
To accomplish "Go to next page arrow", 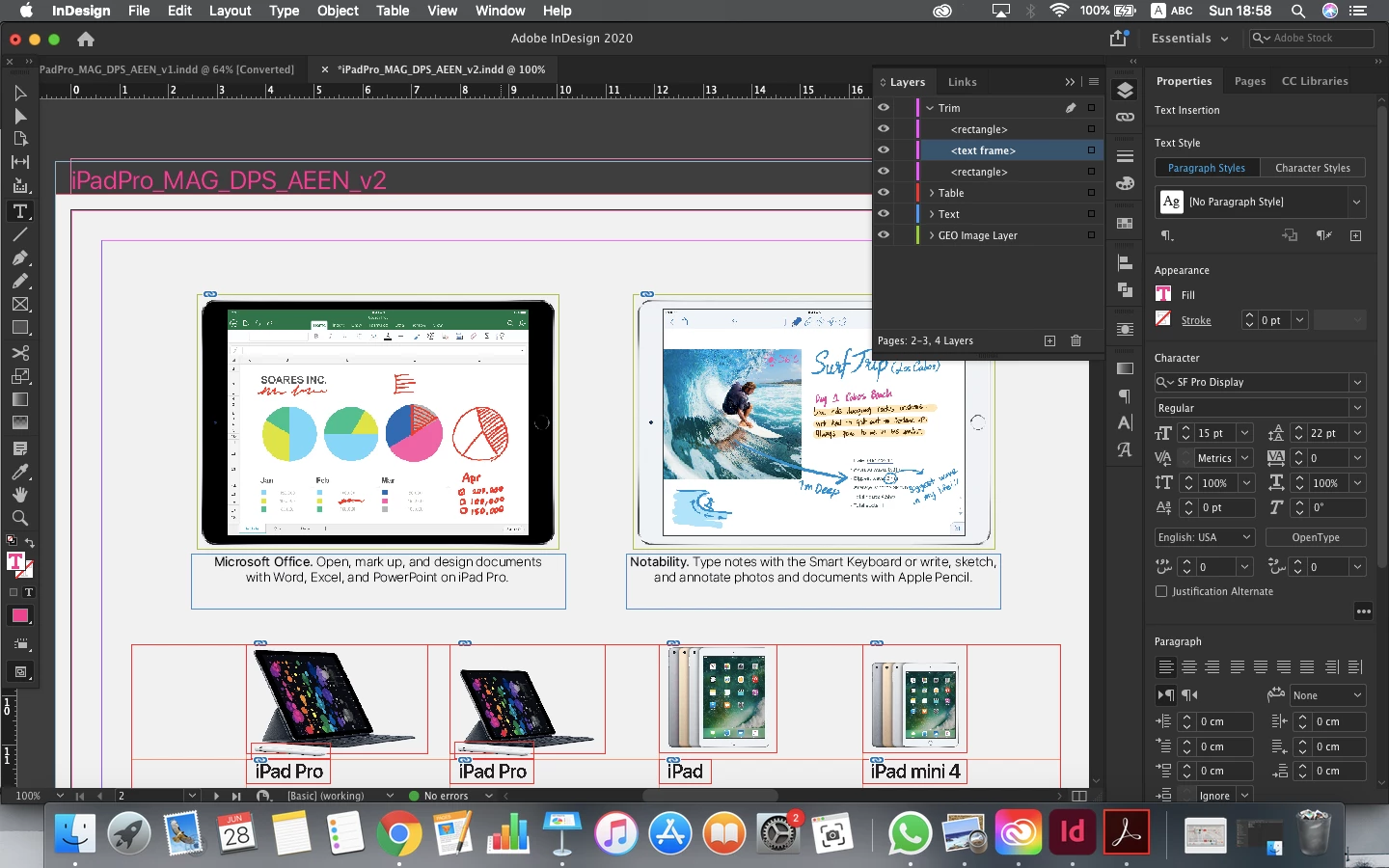I will [x=216, y=797].
